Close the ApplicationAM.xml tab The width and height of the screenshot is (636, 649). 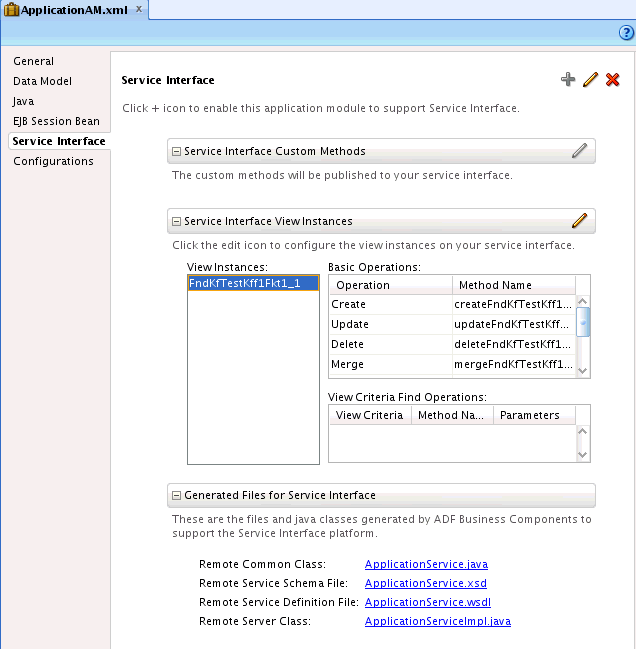(x=139, y=9)
